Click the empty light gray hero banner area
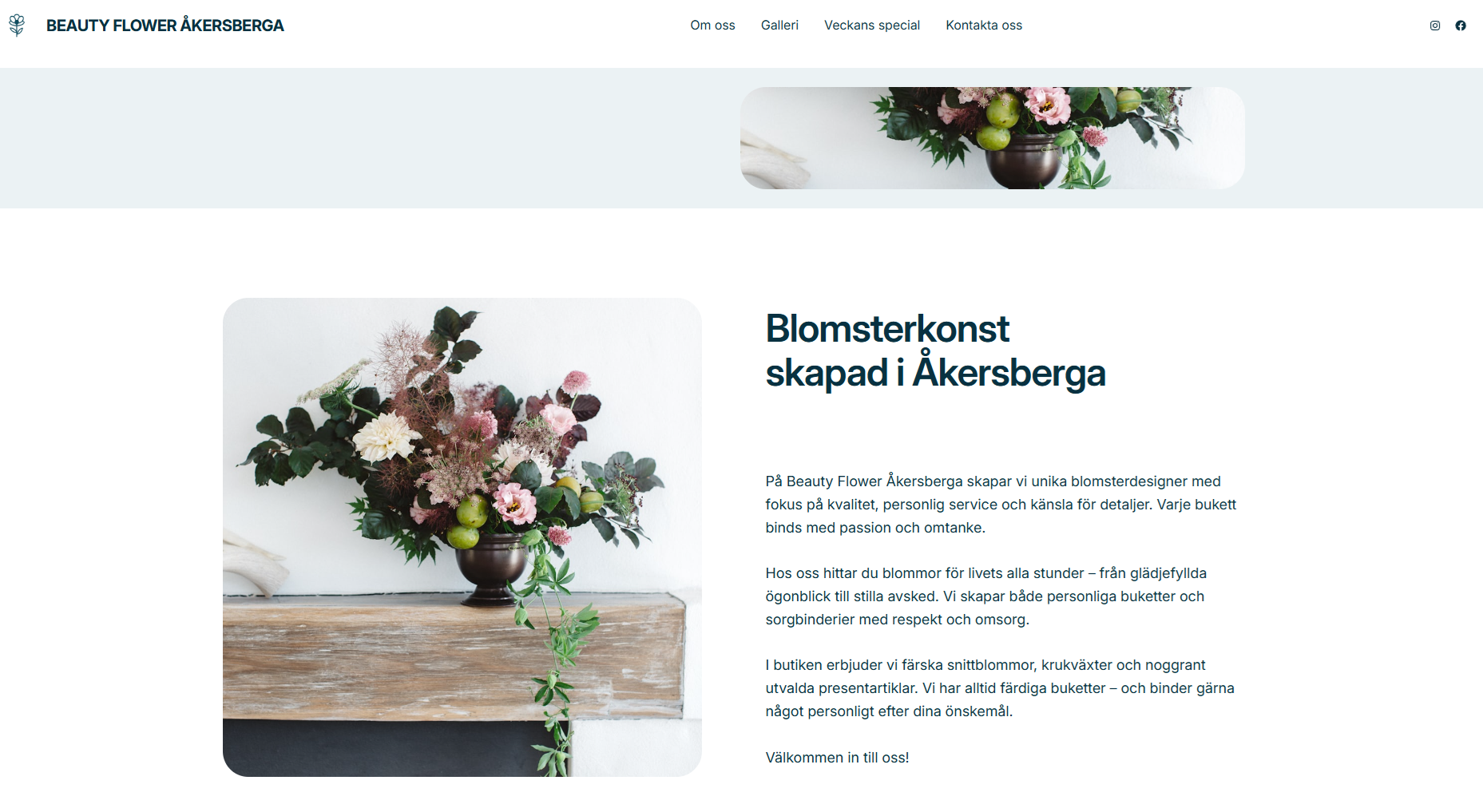The image size is (1483, 812). (367, 138)
